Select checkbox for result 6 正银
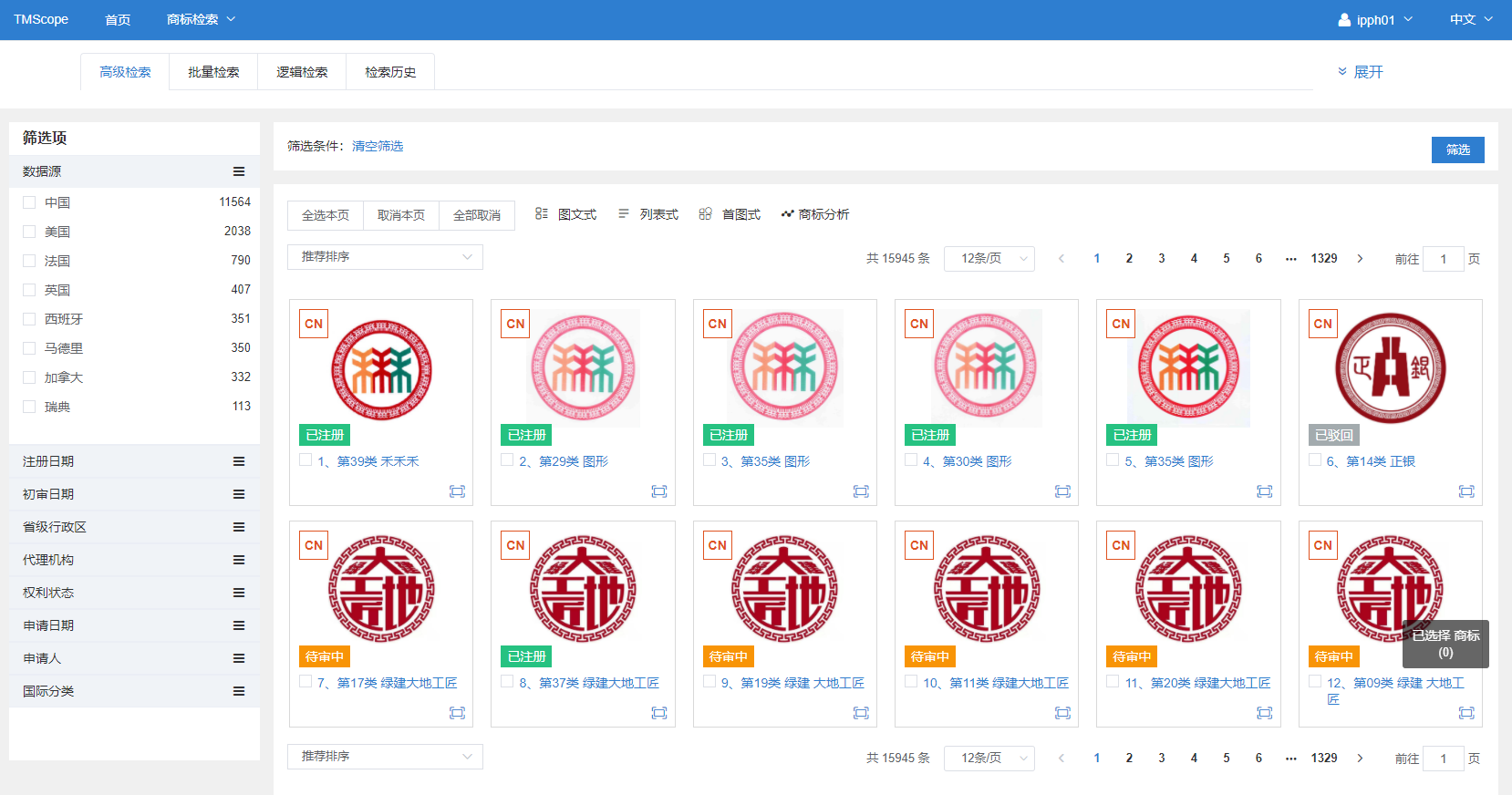 [1315, 459]
